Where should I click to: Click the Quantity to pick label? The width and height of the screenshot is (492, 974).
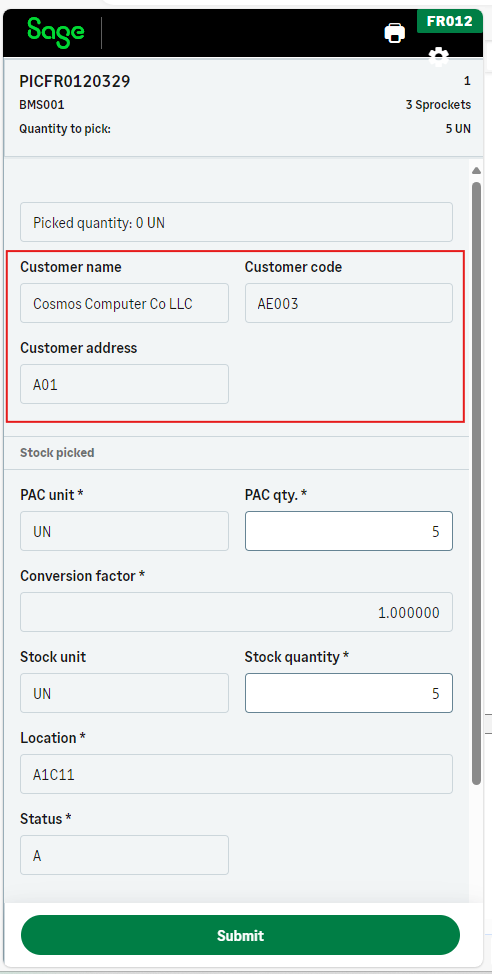(65, 129)
